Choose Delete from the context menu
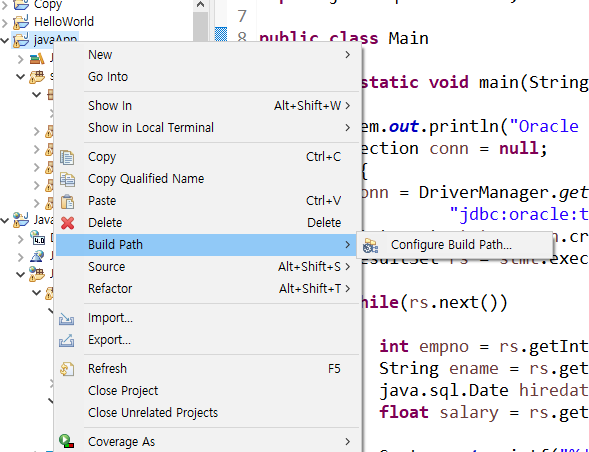The width and height of the screenshot is (589, 452). [208, 223]
